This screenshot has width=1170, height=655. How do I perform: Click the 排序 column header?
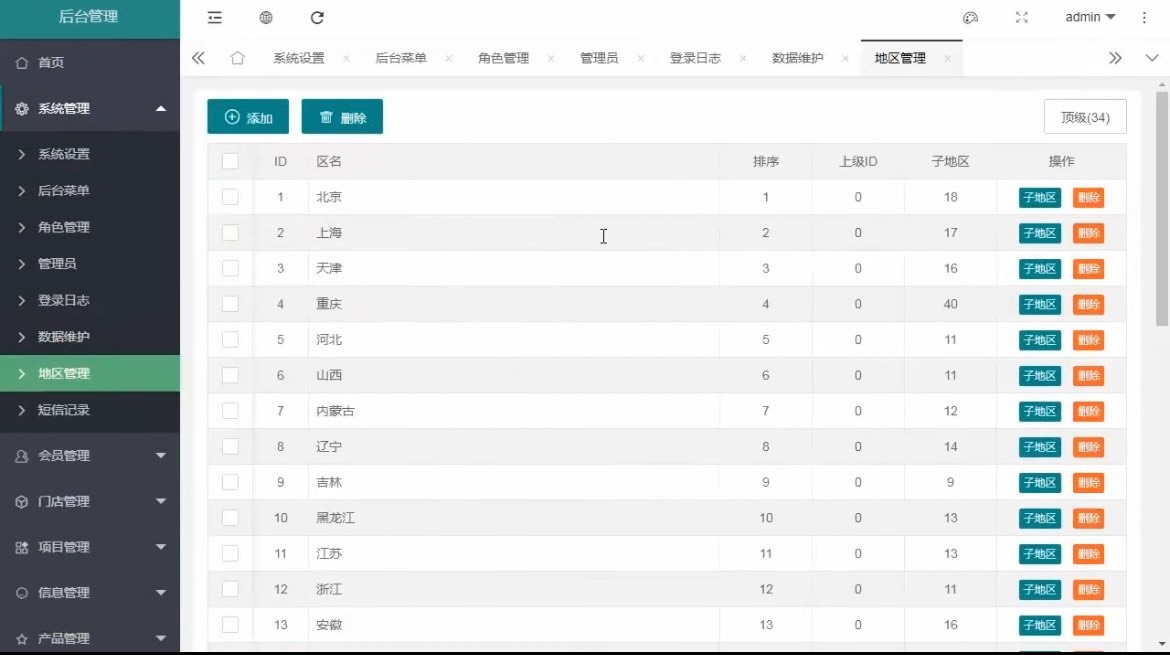click(x=766, y=161)
